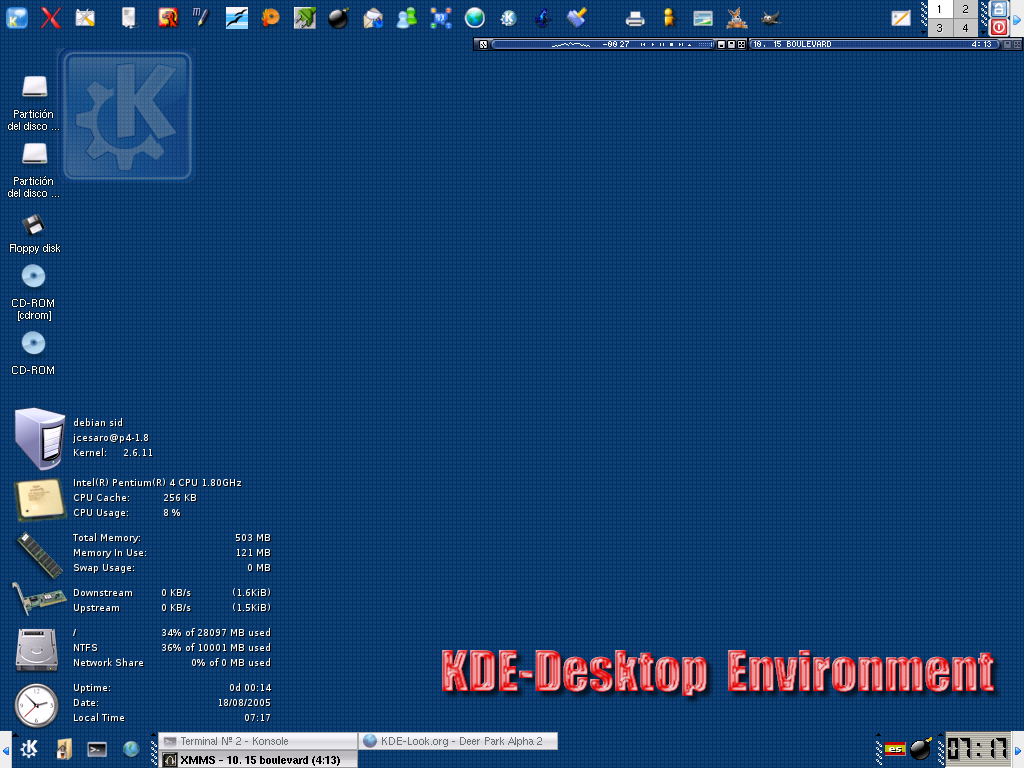The width and height of the screenshot is (1024, 768).
Task: Lock the session with blue padlock button
Action: click(999, 8)
